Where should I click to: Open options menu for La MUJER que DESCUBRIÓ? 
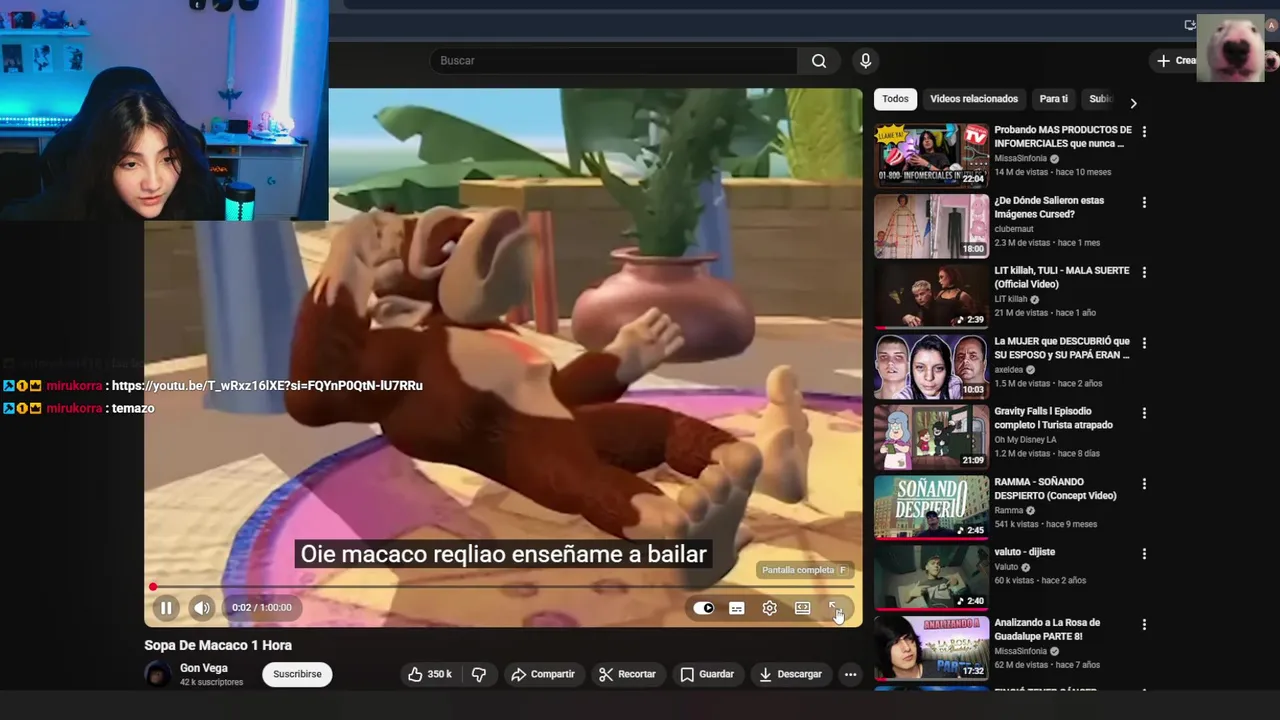[1144, 343]
